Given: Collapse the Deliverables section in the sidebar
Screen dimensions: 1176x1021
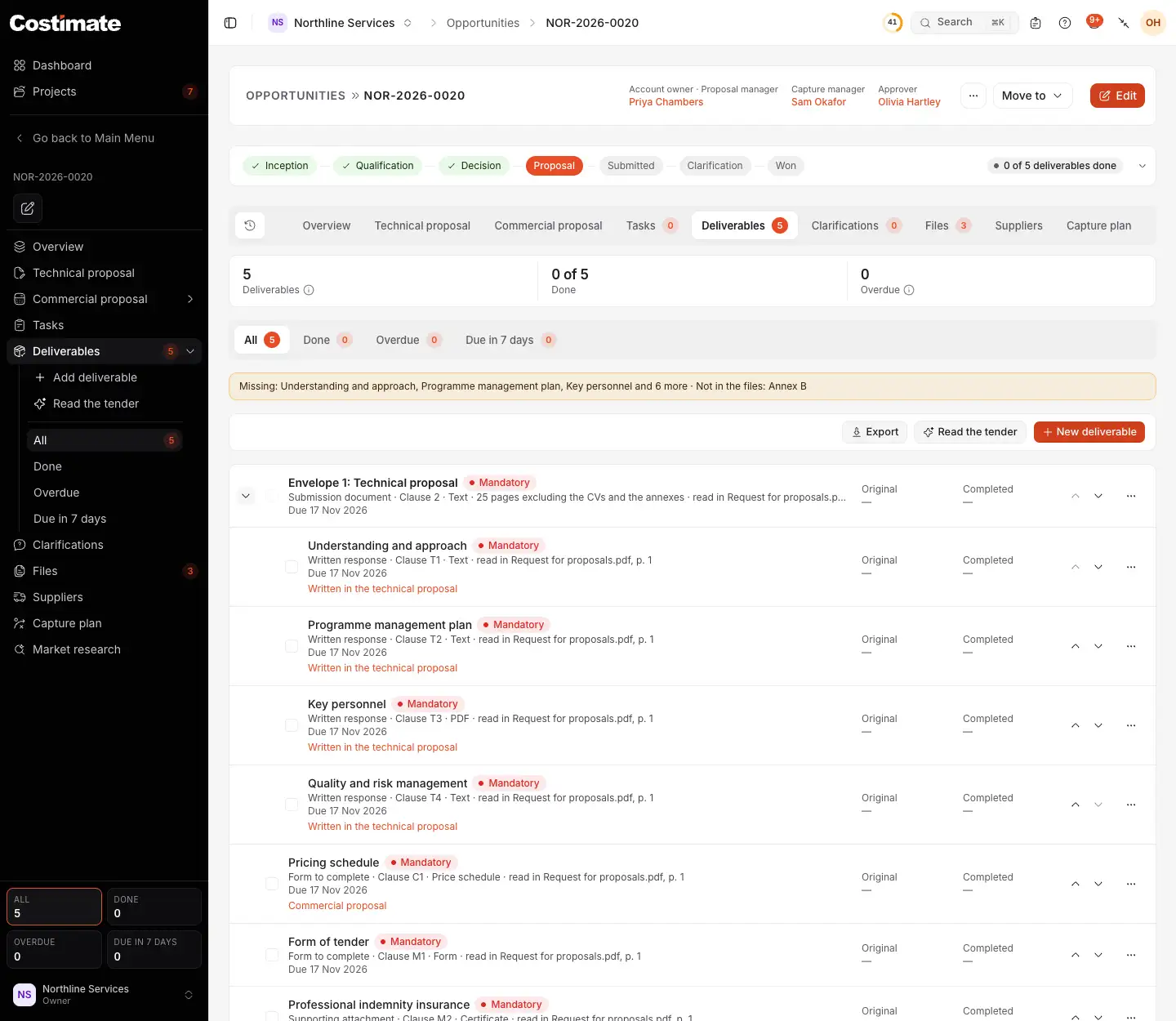Looking at the screenshot, I should click(x=190, y=351).
